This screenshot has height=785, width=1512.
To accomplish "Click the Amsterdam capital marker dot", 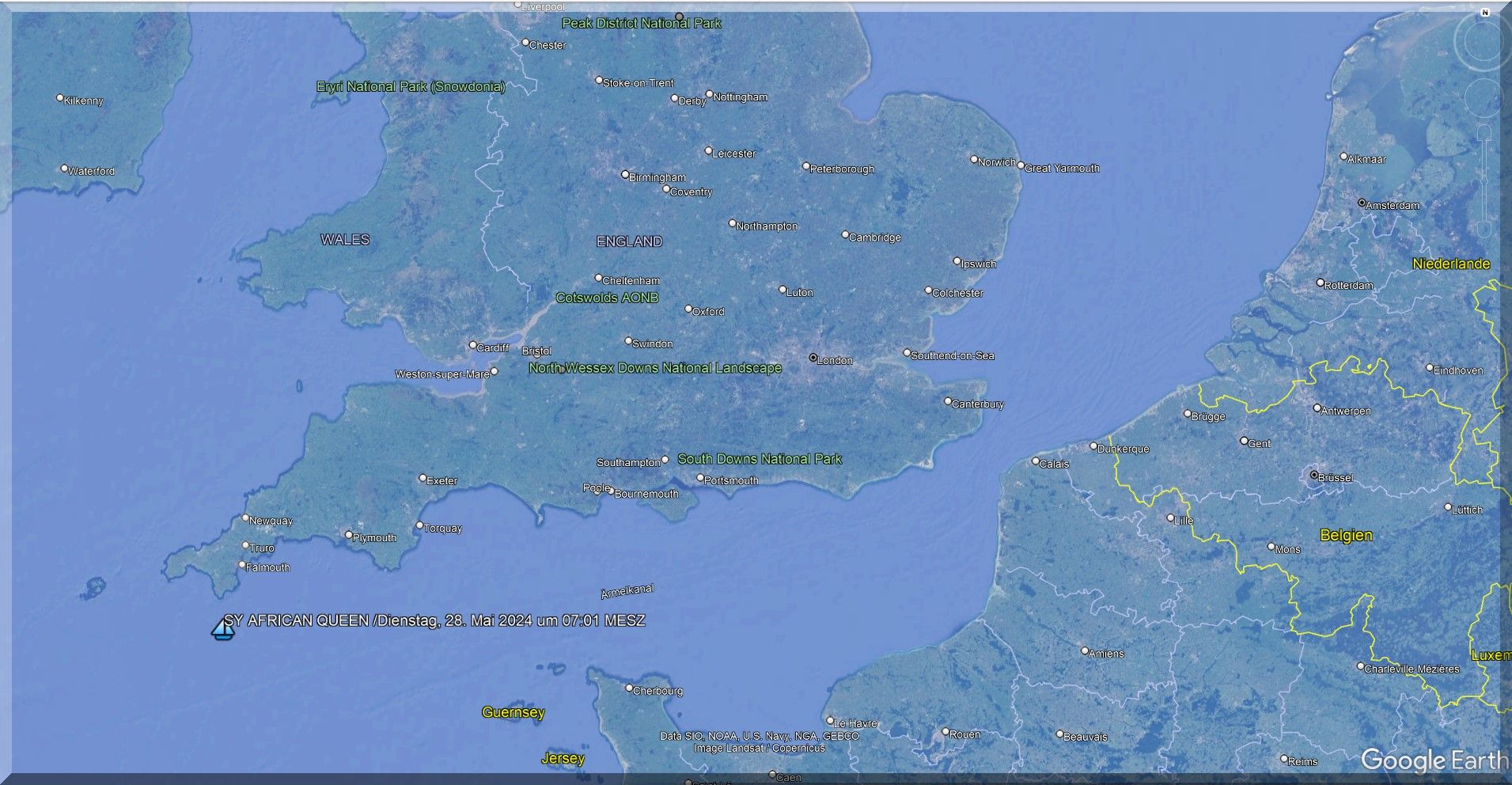I will pos(1362,203).
